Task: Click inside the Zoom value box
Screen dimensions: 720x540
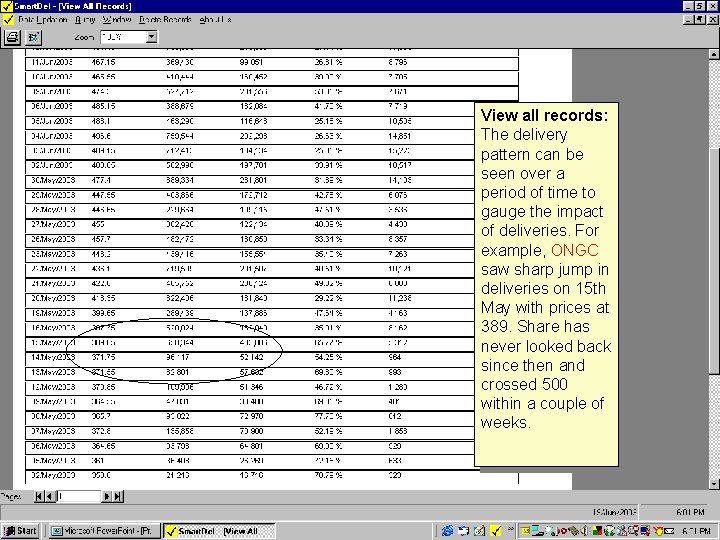Action: 123,37
